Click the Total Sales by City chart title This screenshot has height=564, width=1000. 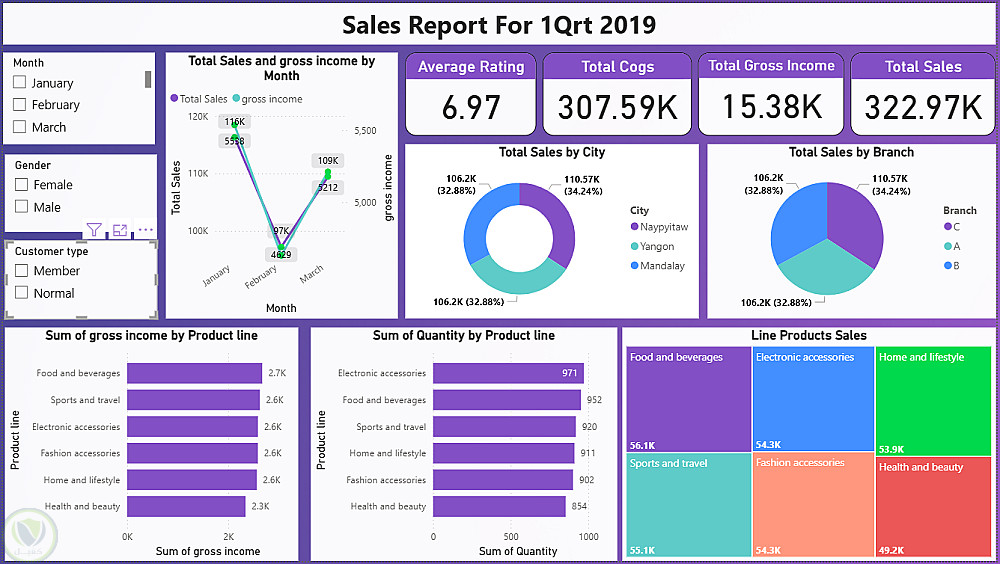pos(552,152)
